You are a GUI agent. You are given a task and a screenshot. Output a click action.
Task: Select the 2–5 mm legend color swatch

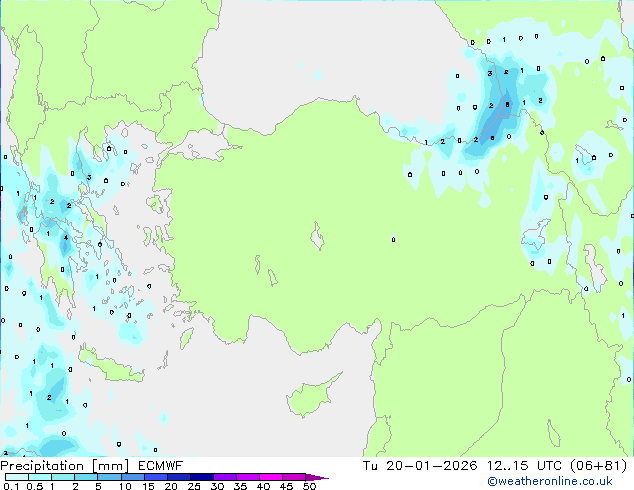click(x=87, y=477)
